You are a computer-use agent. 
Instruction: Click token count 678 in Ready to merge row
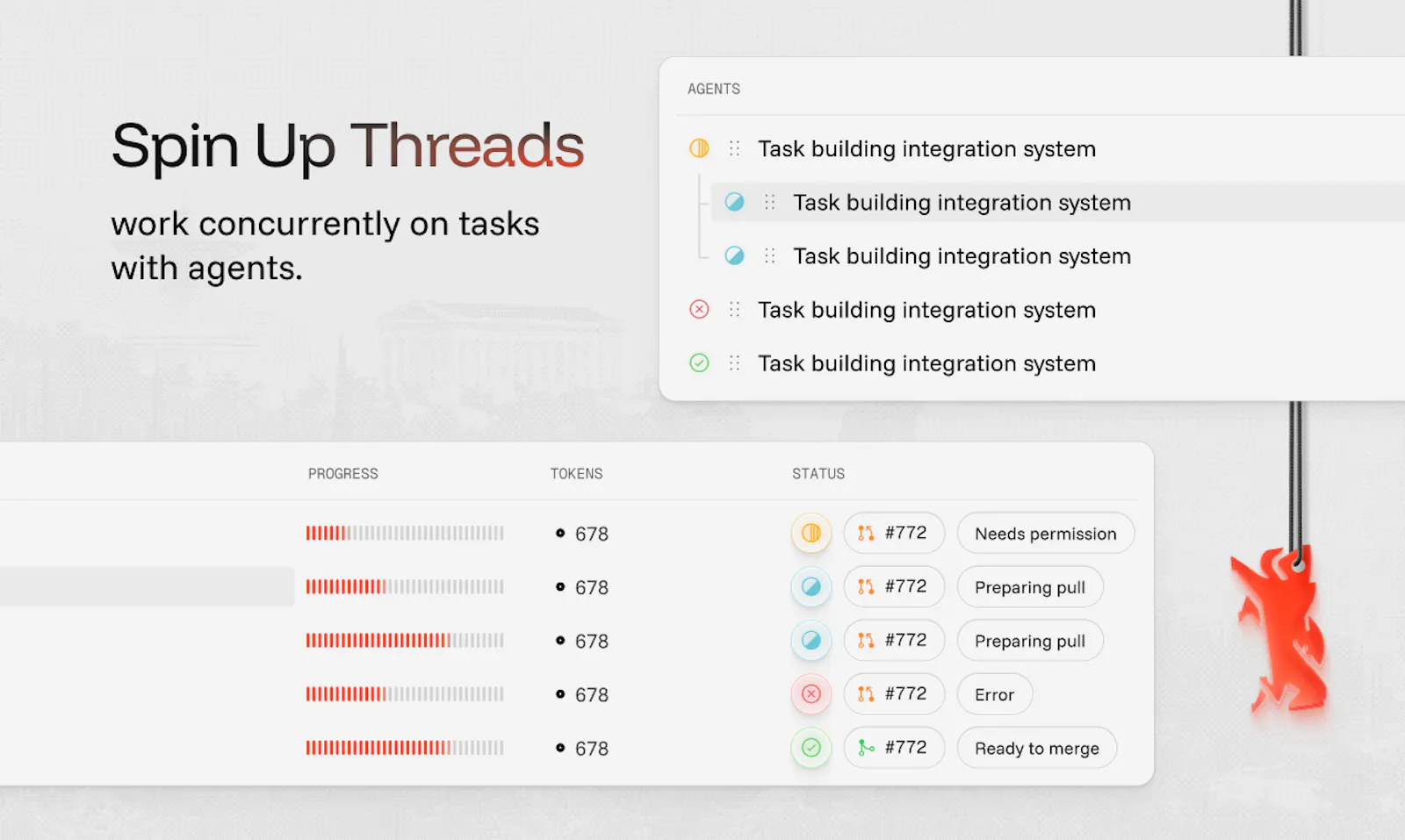coord(592,749)
